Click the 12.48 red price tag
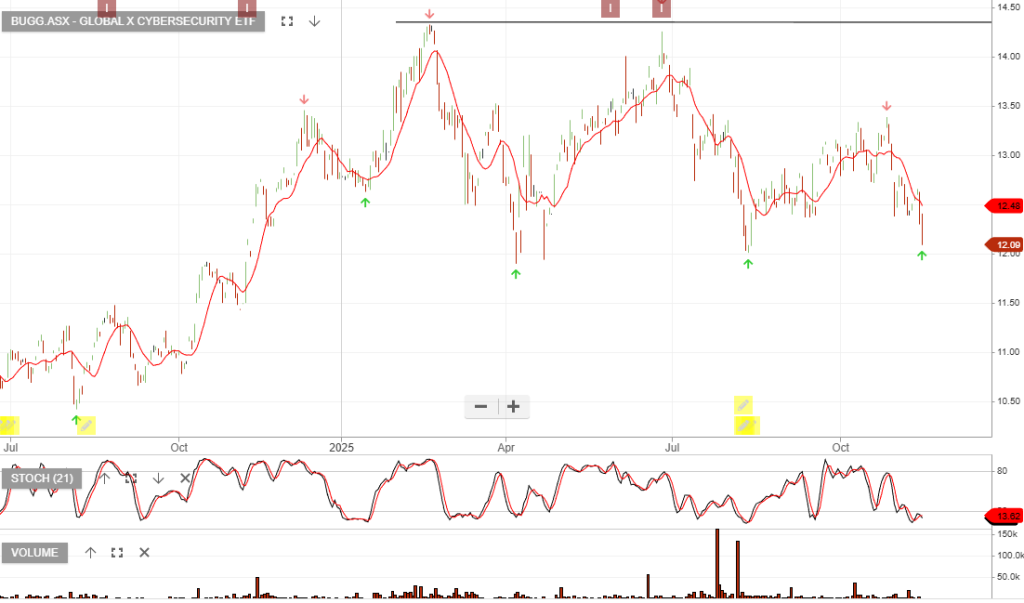This screenshot has width=1024, height=603. pos(1004,206)
